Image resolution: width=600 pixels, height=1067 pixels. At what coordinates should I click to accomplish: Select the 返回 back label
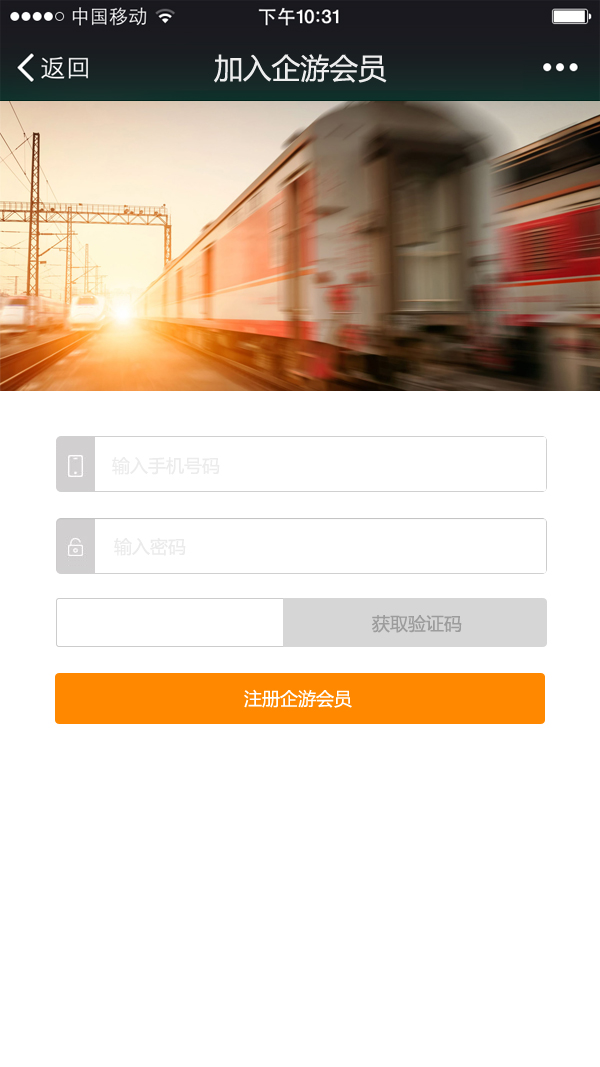(x=65, y=68)
